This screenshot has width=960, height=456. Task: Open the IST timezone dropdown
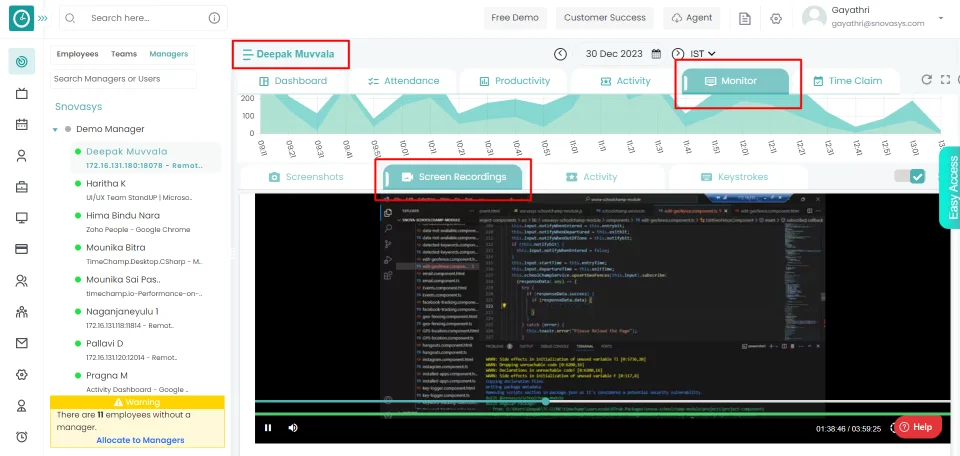(x=703, y=54)
